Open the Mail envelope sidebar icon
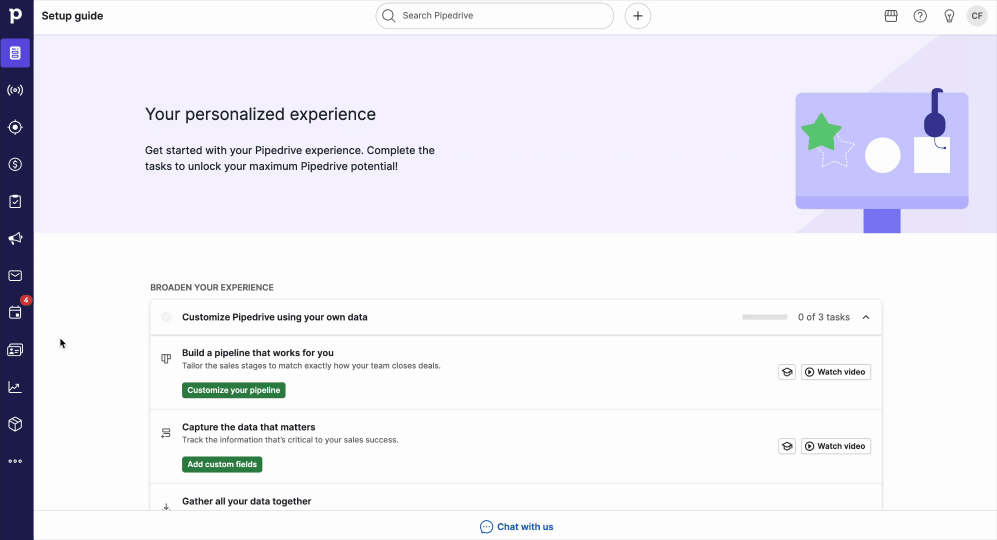The height and width of the screenshot is (540, 997). point(15,275)
